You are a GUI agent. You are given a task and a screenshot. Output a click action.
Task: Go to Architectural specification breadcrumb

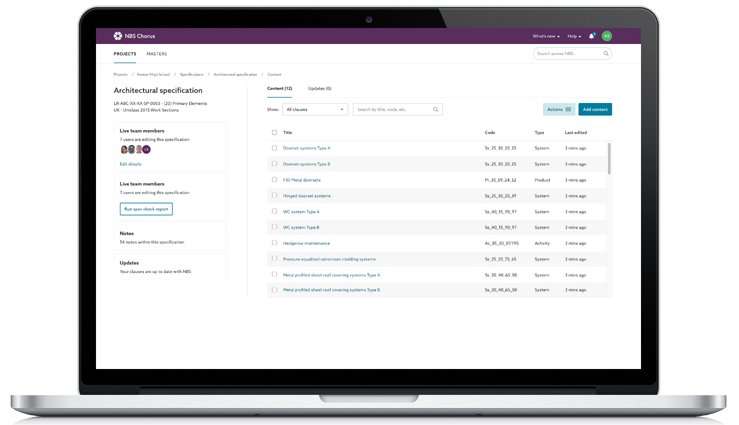[x=235, y=74]
